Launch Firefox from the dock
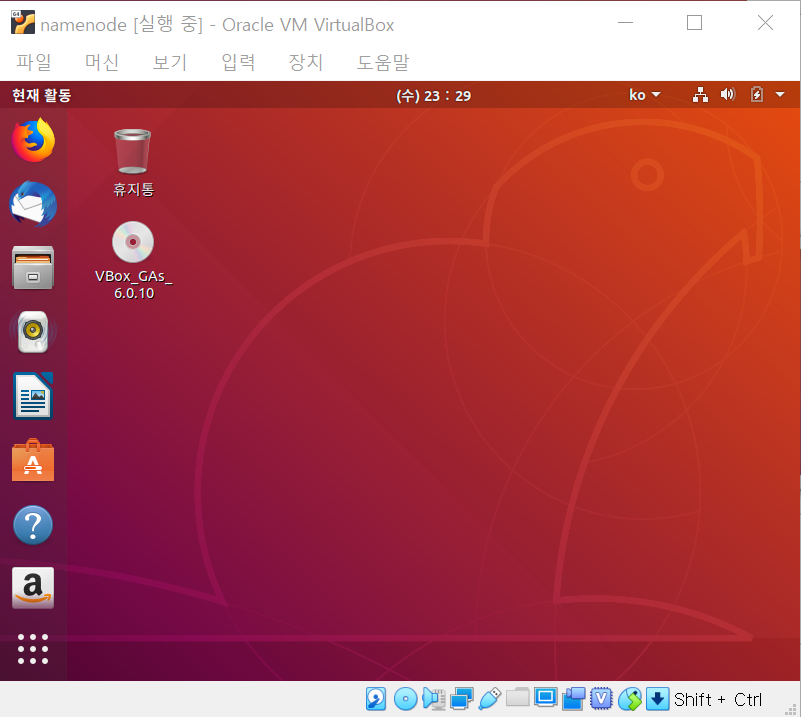Screen dimensions: 801x717 pos(33,140)
